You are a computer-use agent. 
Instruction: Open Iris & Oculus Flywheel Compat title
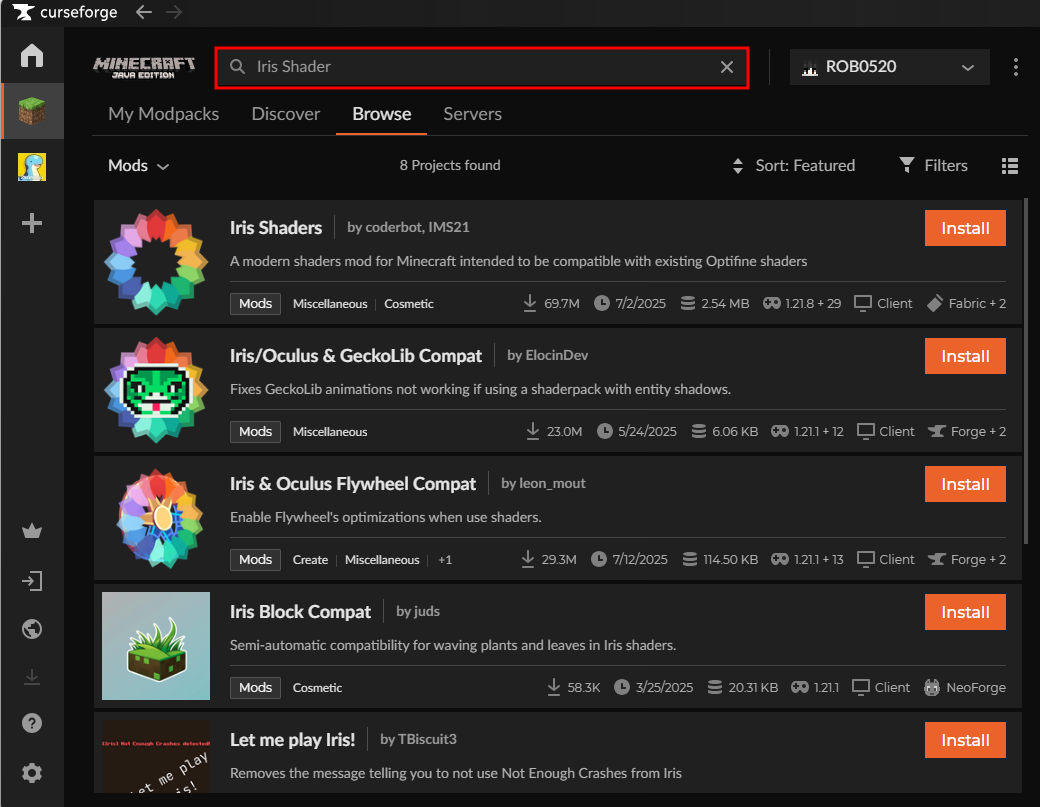click(x=353, y=483)
